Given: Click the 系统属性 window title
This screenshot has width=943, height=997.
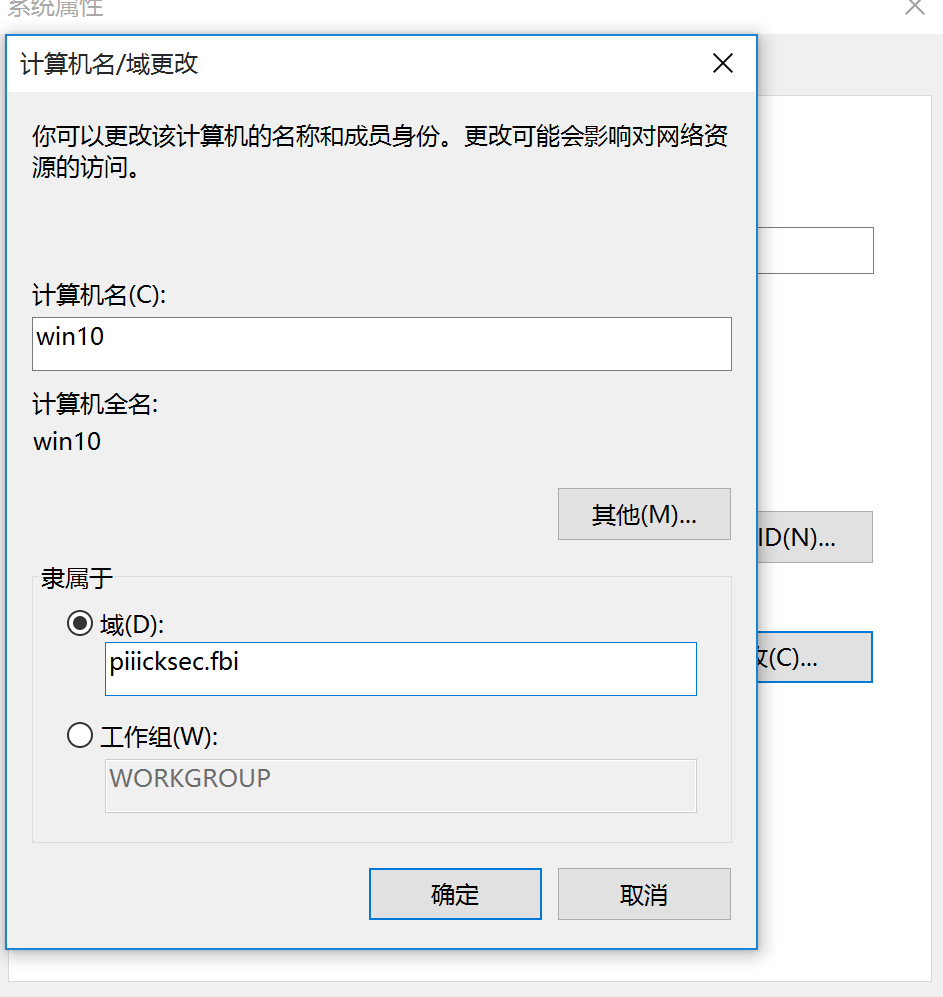Looking at the screenshot, I should (x=56, y=9).
